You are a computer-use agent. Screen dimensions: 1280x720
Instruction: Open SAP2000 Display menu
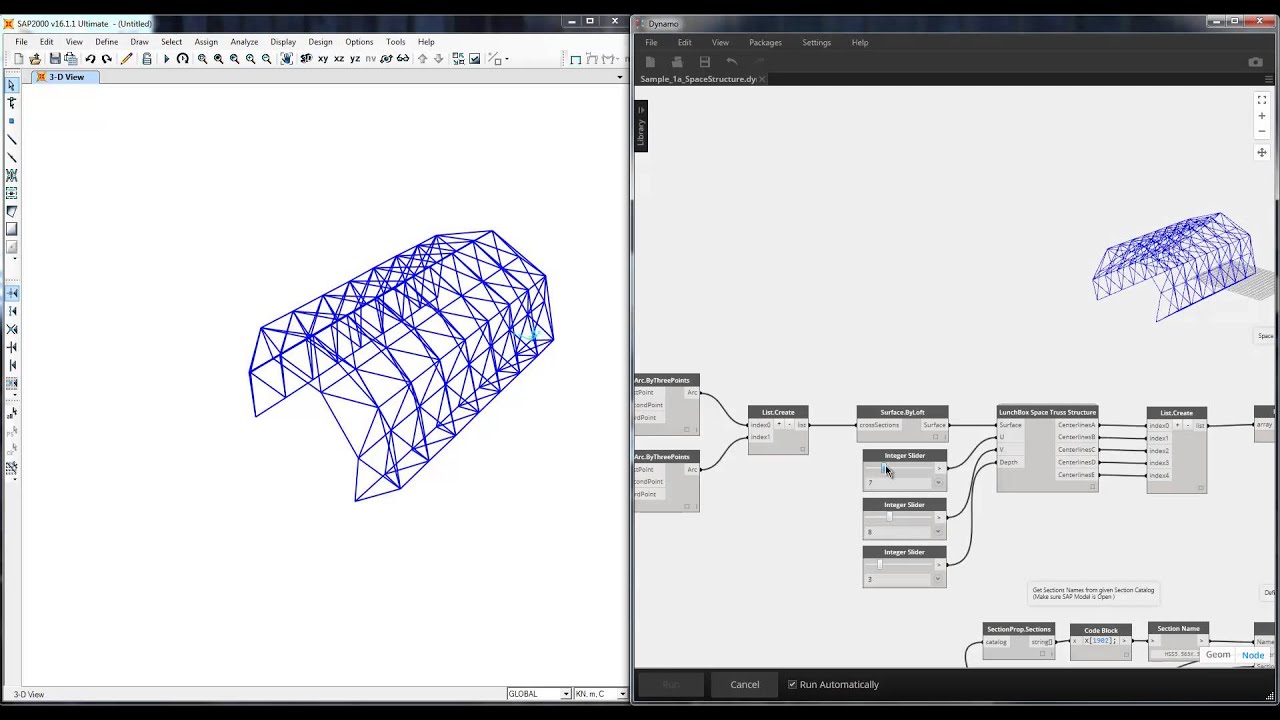(x=283, y=42)
